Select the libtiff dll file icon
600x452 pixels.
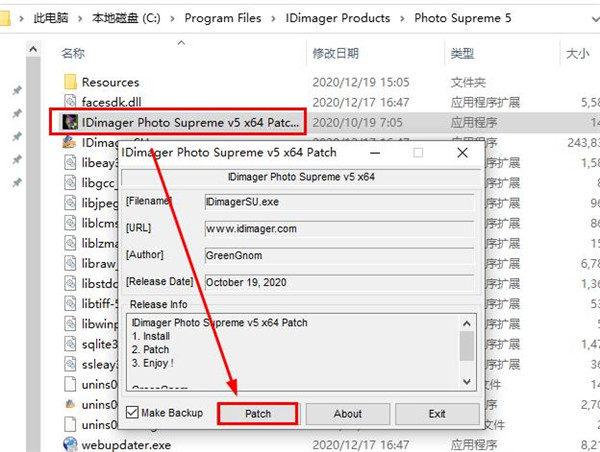tap(70, 304)
